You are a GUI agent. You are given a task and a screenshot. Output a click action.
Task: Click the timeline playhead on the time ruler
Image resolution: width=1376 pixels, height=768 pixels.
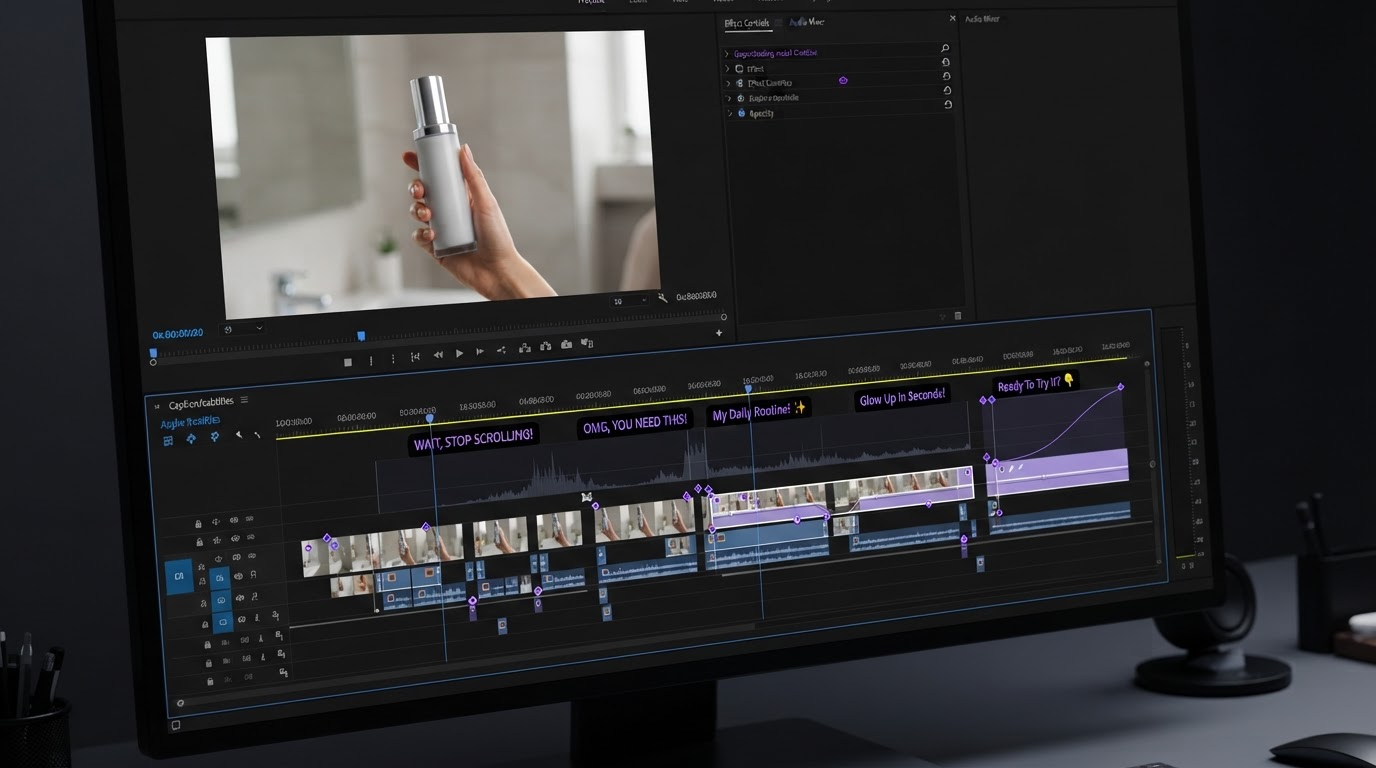click(430, 417)
